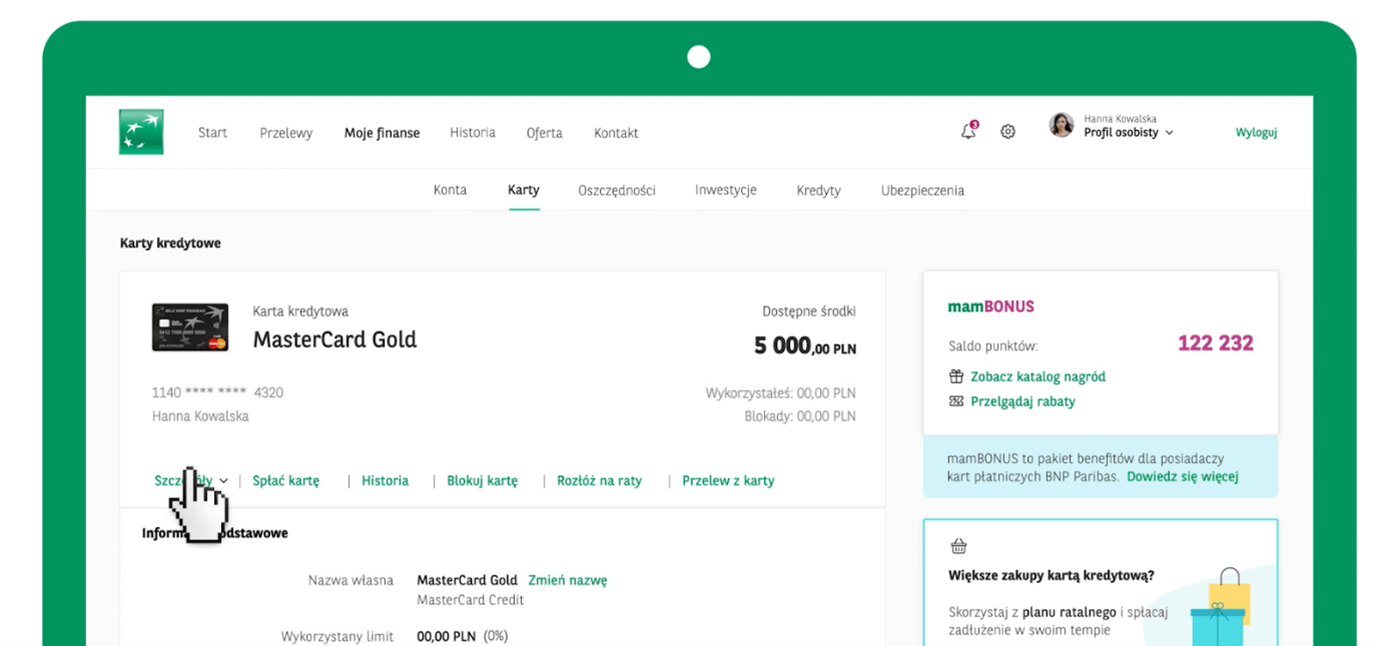The height and width of the screenshot is (646, 1377).
Task: Click Hanna Kowalska's profile avatar
Action: (1061, 125)
